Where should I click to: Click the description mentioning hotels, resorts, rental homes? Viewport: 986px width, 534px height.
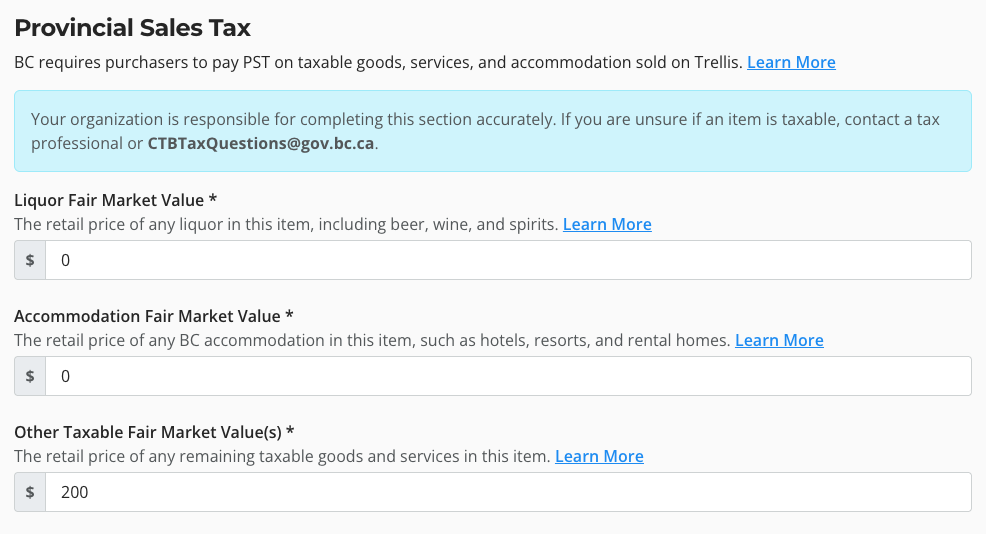[372, 340]
